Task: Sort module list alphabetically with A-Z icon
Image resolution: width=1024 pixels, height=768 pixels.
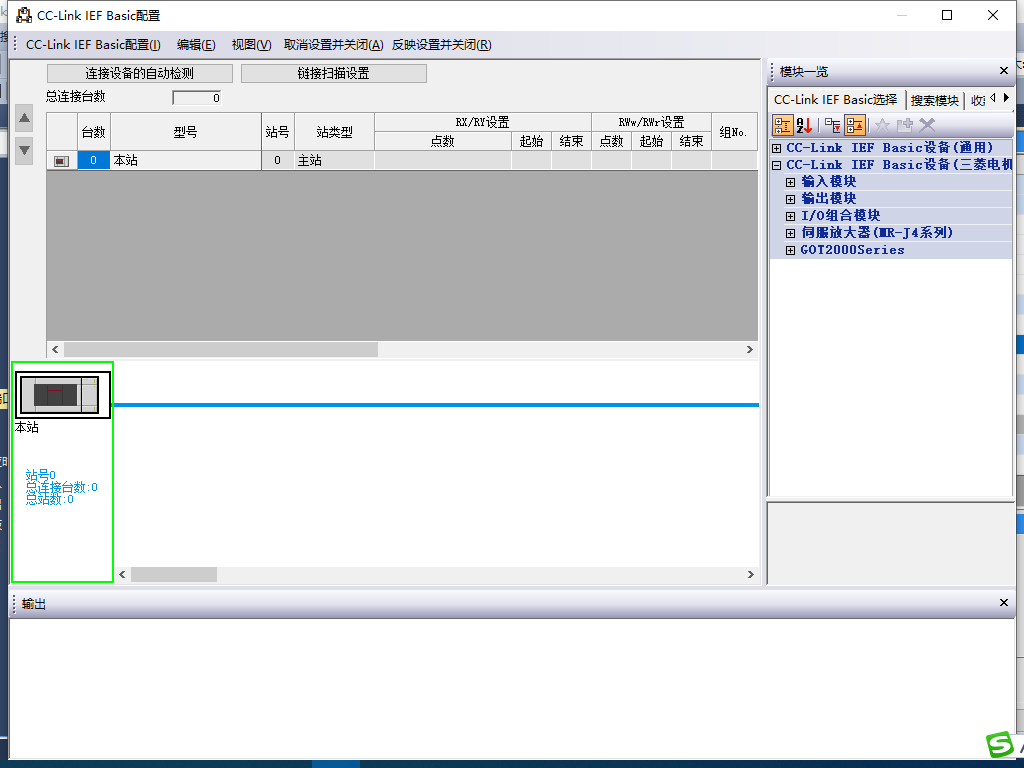Action: (805, 125)
